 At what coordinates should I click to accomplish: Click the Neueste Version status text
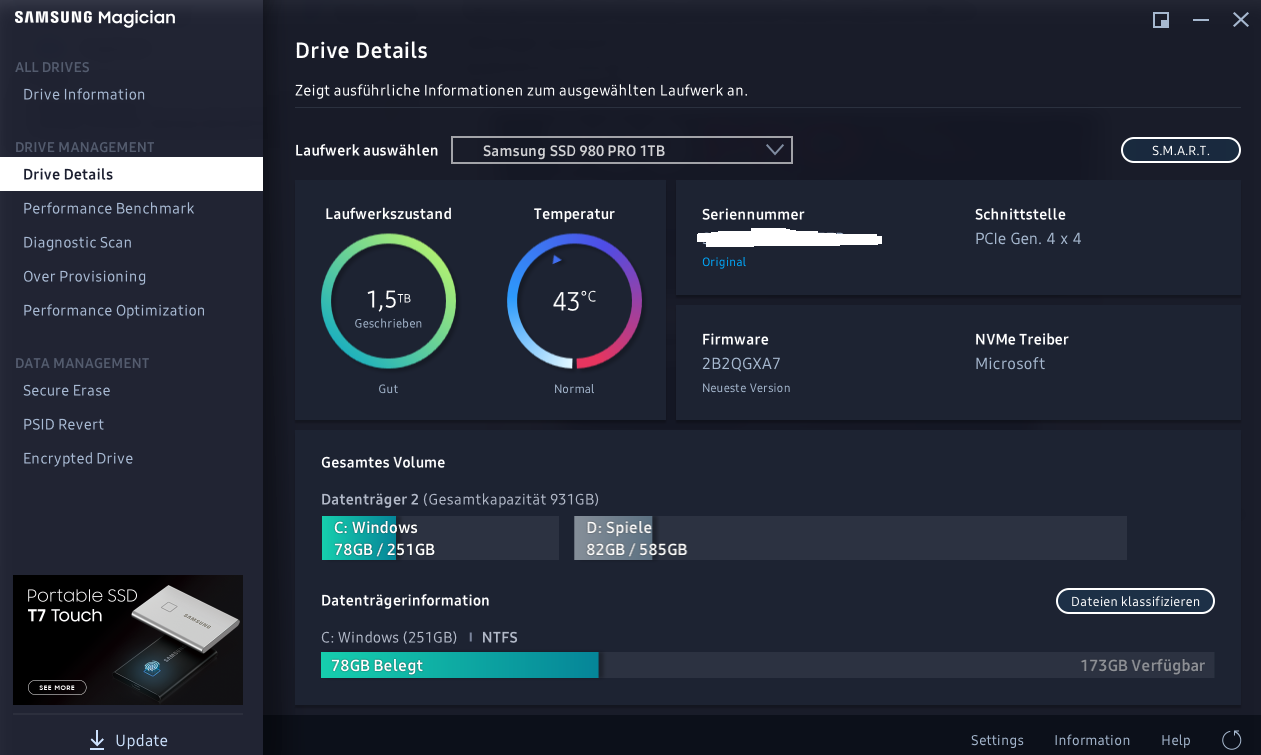746,388
